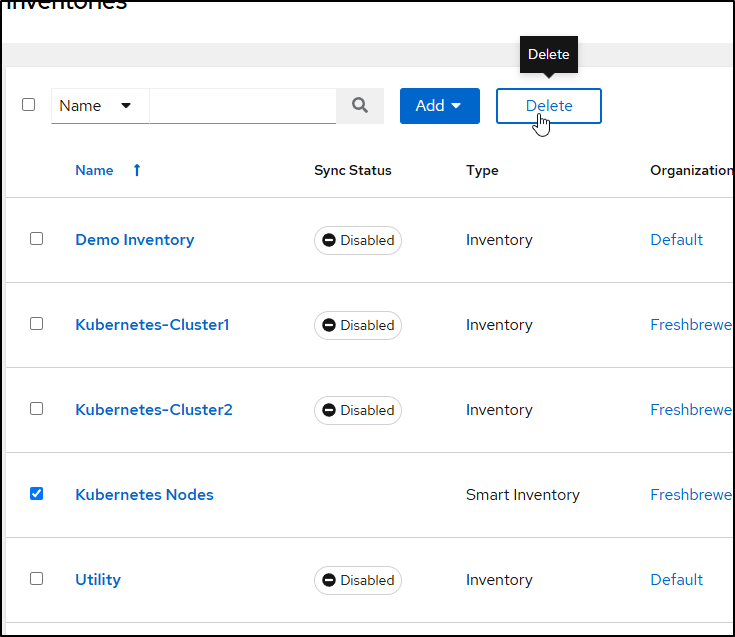
Task: Click Disabled sync status for Kubernetes-Cluster2
Action: (358, 411)
